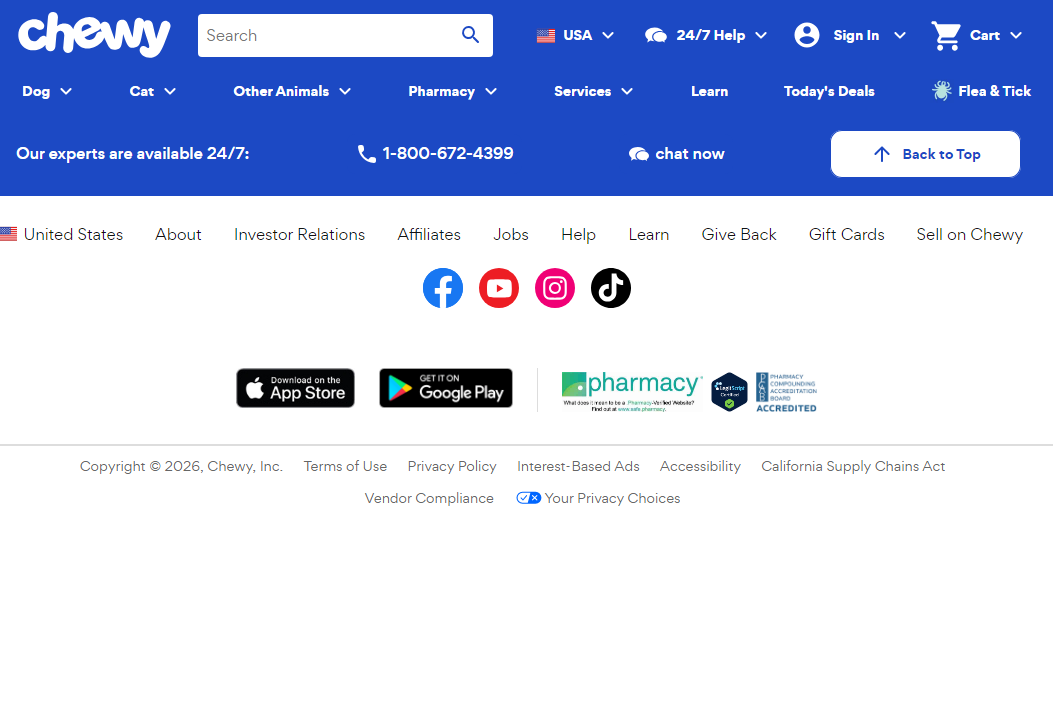The height and width of the screenshot is (710, 1053).
Task: Open the Help footer link
Action: tap(578, 234)
